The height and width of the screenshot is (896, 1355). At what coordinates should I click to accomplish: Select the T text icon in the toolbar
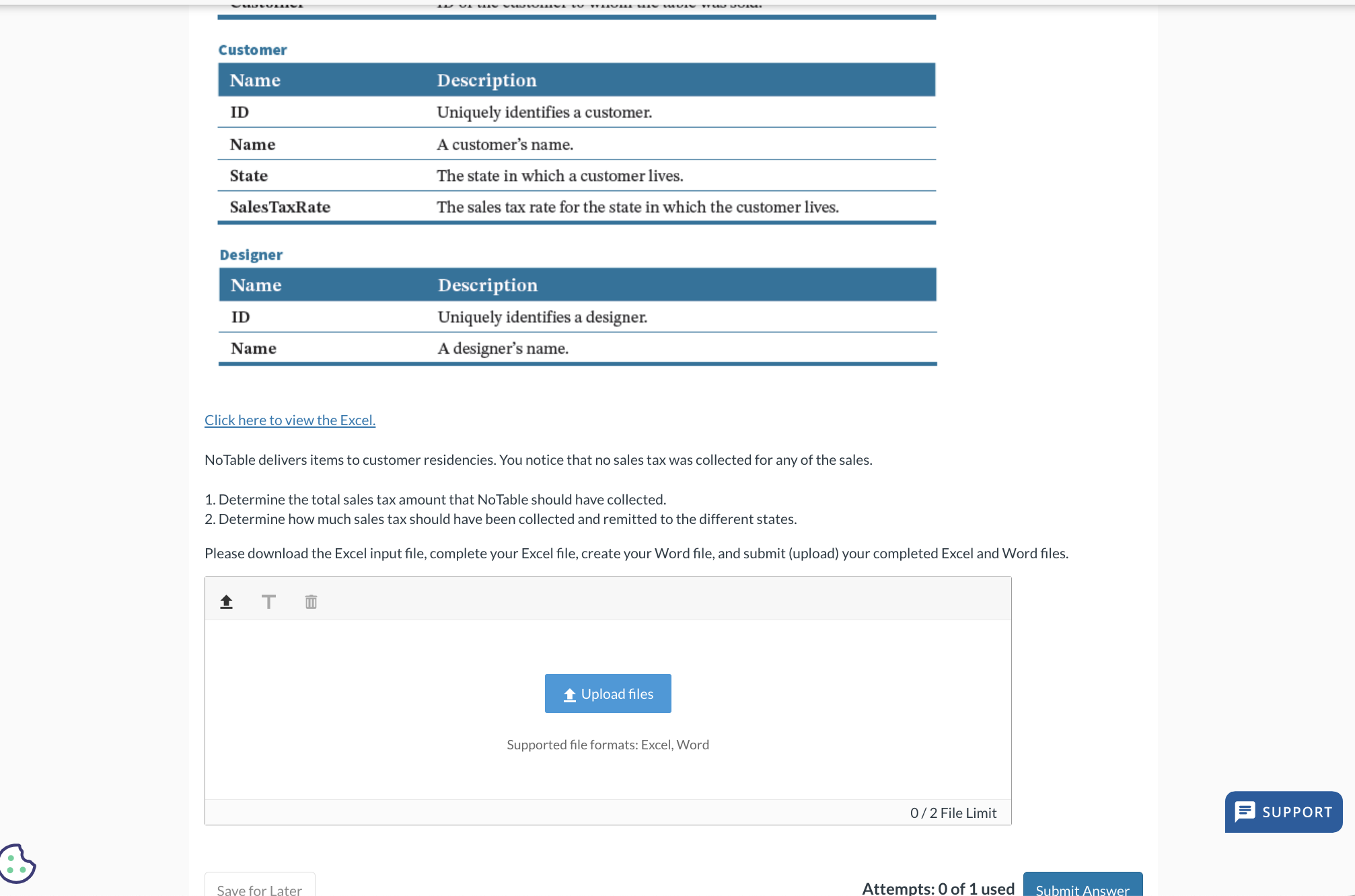[x=268, y=601]
